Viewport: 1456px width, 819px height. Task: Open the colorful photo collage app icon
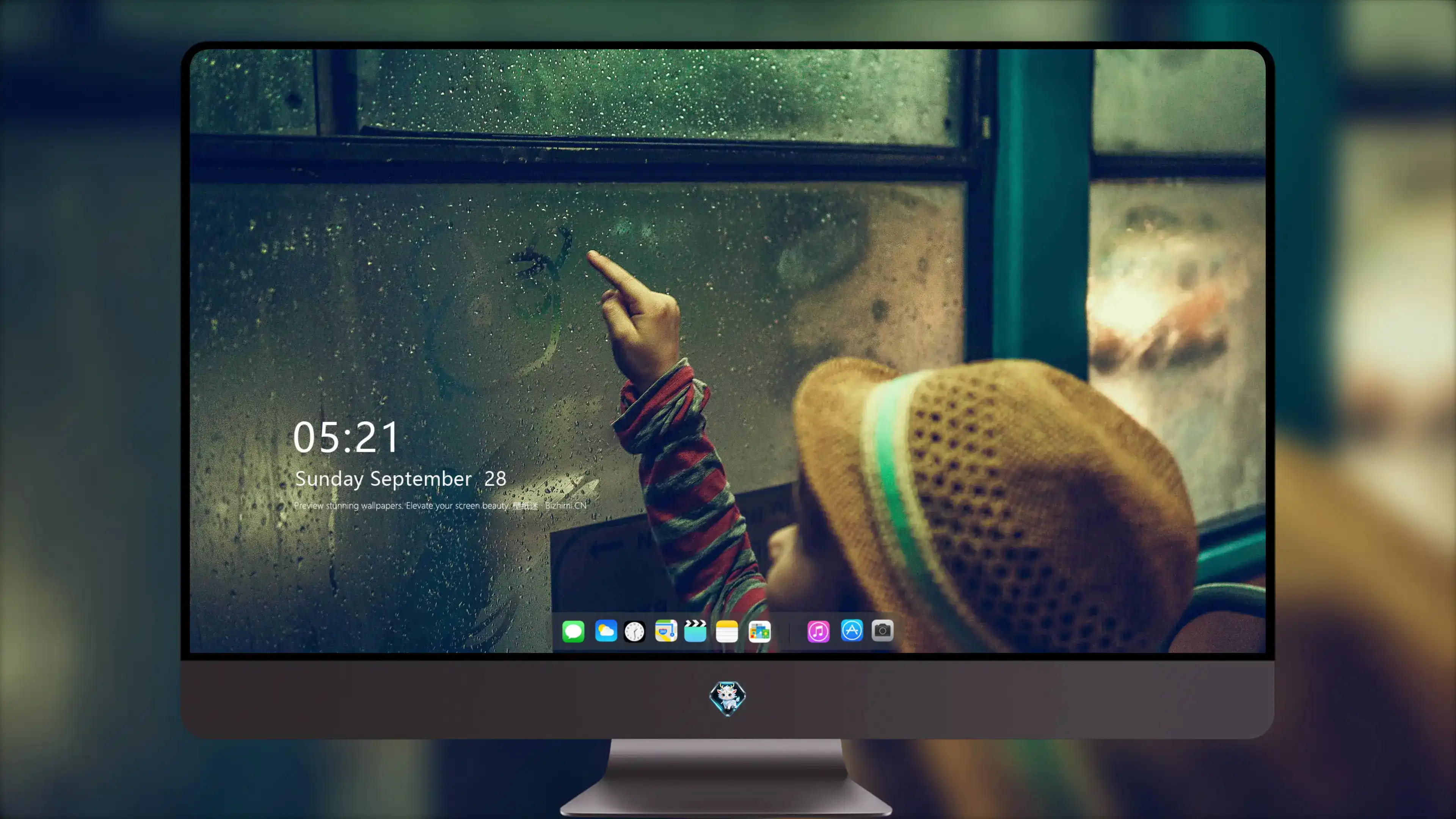click(759, 631)
